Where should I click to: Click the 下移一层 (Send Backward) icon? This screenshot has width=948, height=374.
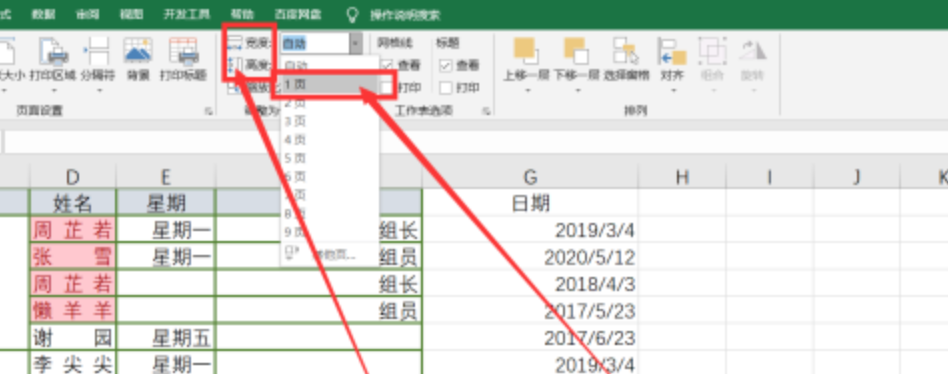[576, 51]
